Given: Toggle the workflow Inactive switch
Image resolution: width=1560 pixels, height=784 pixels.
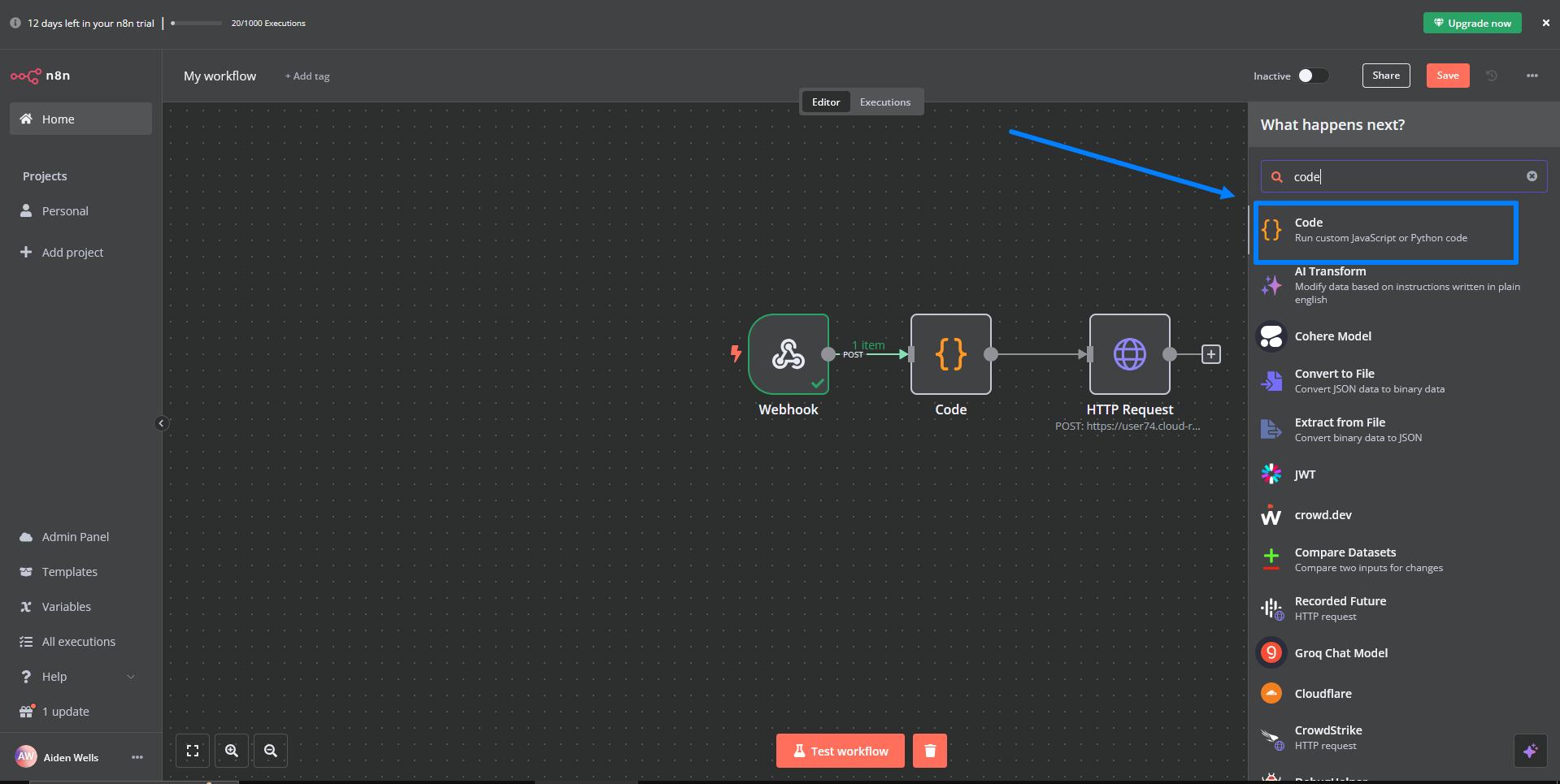Looking at the screenshot, I should tap(1313, 76).
